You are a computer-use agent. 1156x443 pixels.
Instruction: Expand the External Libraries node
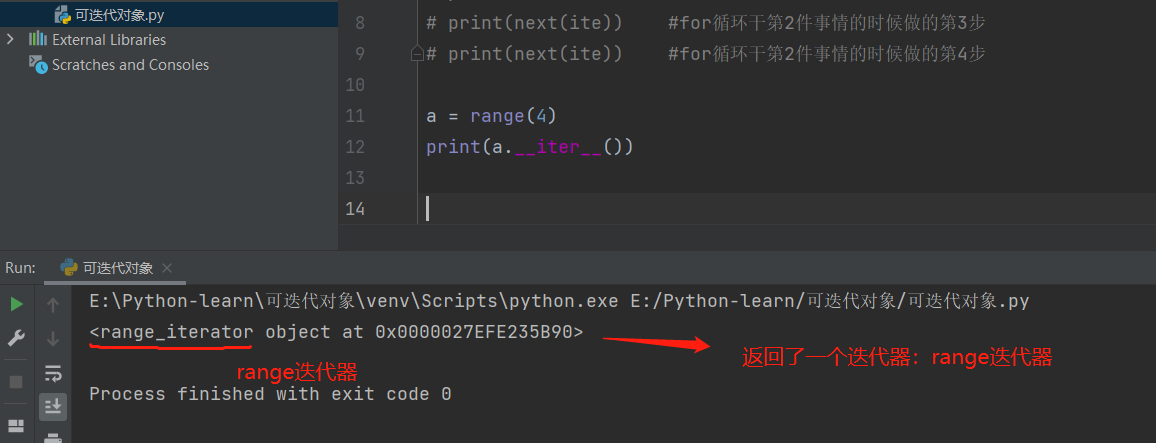point(11,40)
